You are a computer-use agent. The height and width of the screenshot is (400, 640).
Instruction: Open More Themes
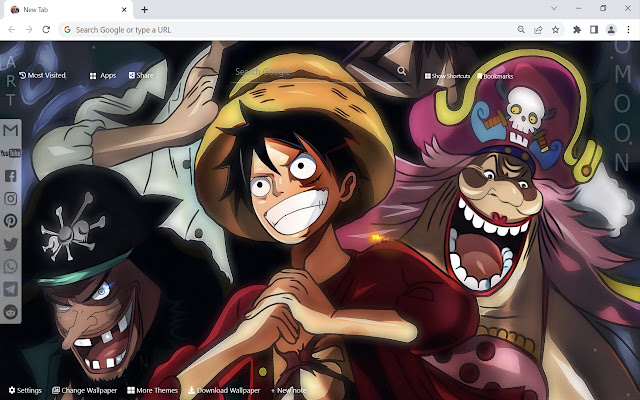pyautogui.click(x=152, y=390)
